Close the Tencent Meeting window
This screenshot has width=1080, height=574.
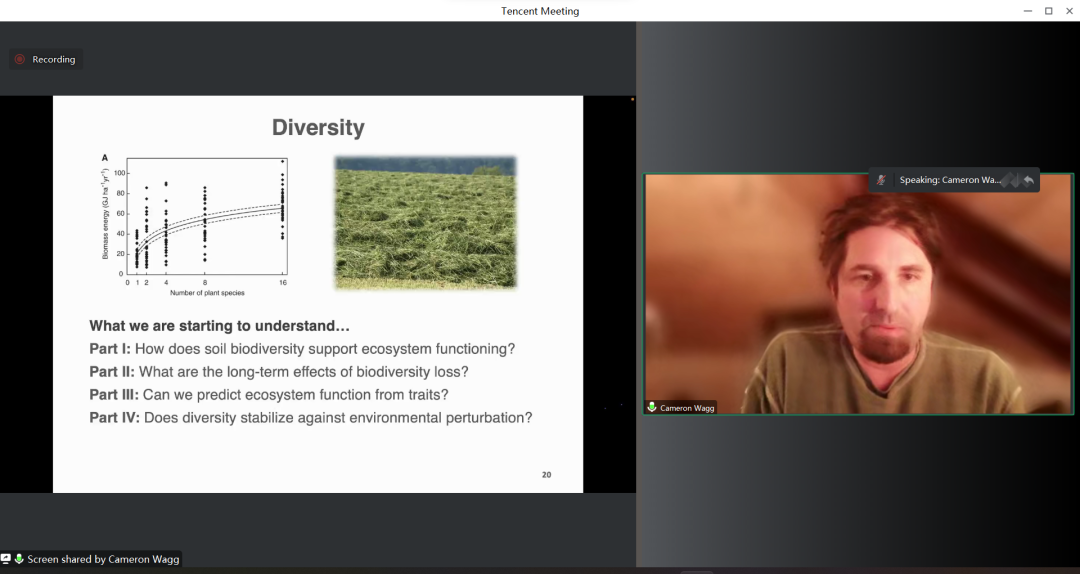click(1068, 11)
